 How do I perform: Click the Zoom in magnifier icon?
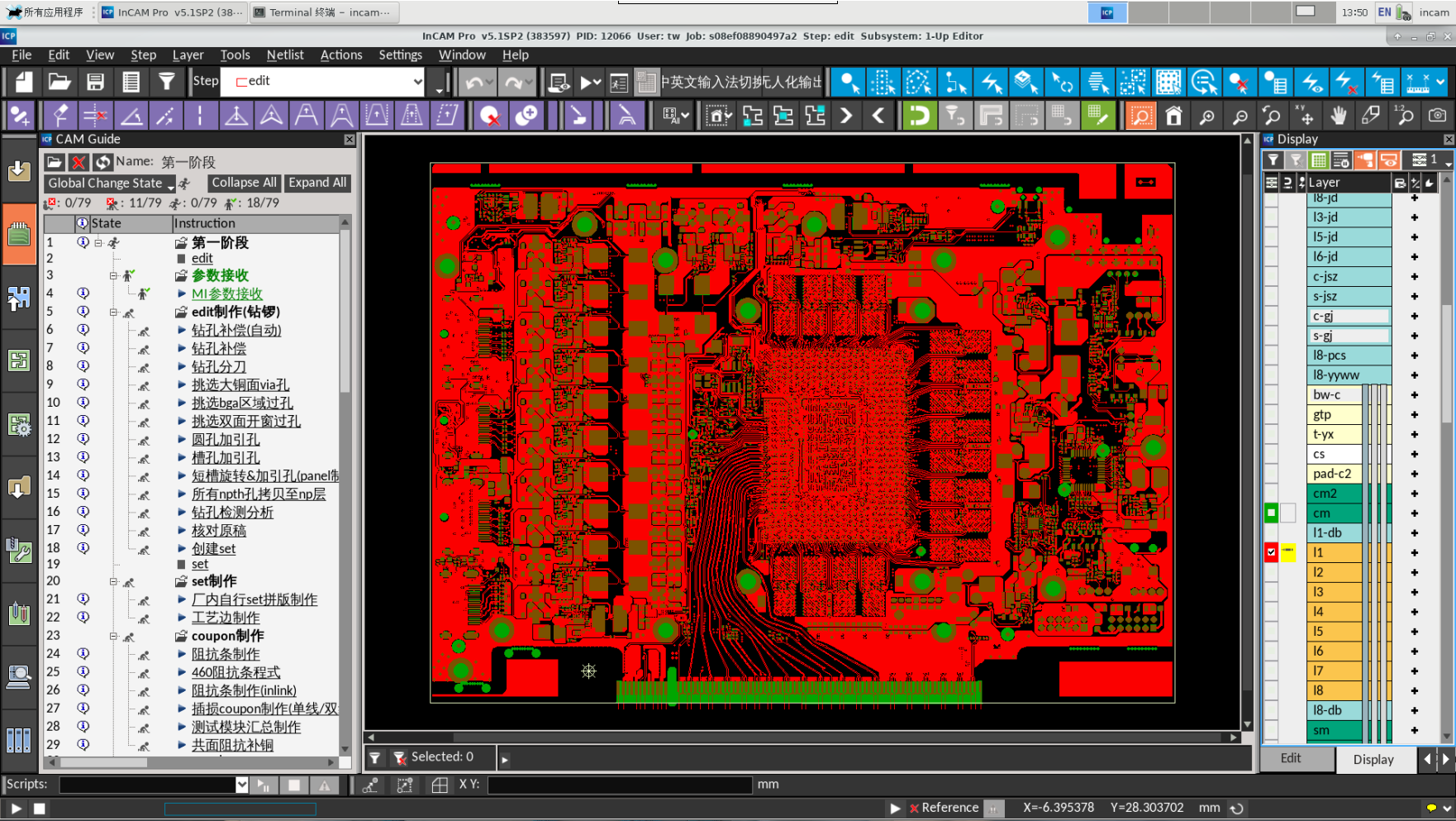click(x=1207, y=116)
